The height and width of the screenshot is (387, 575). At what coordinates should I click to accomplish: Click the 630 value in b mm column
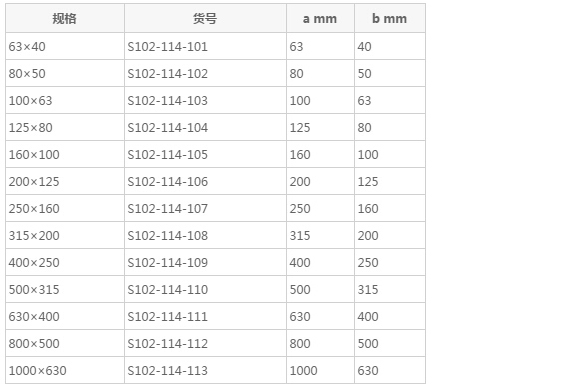(368, 370)
